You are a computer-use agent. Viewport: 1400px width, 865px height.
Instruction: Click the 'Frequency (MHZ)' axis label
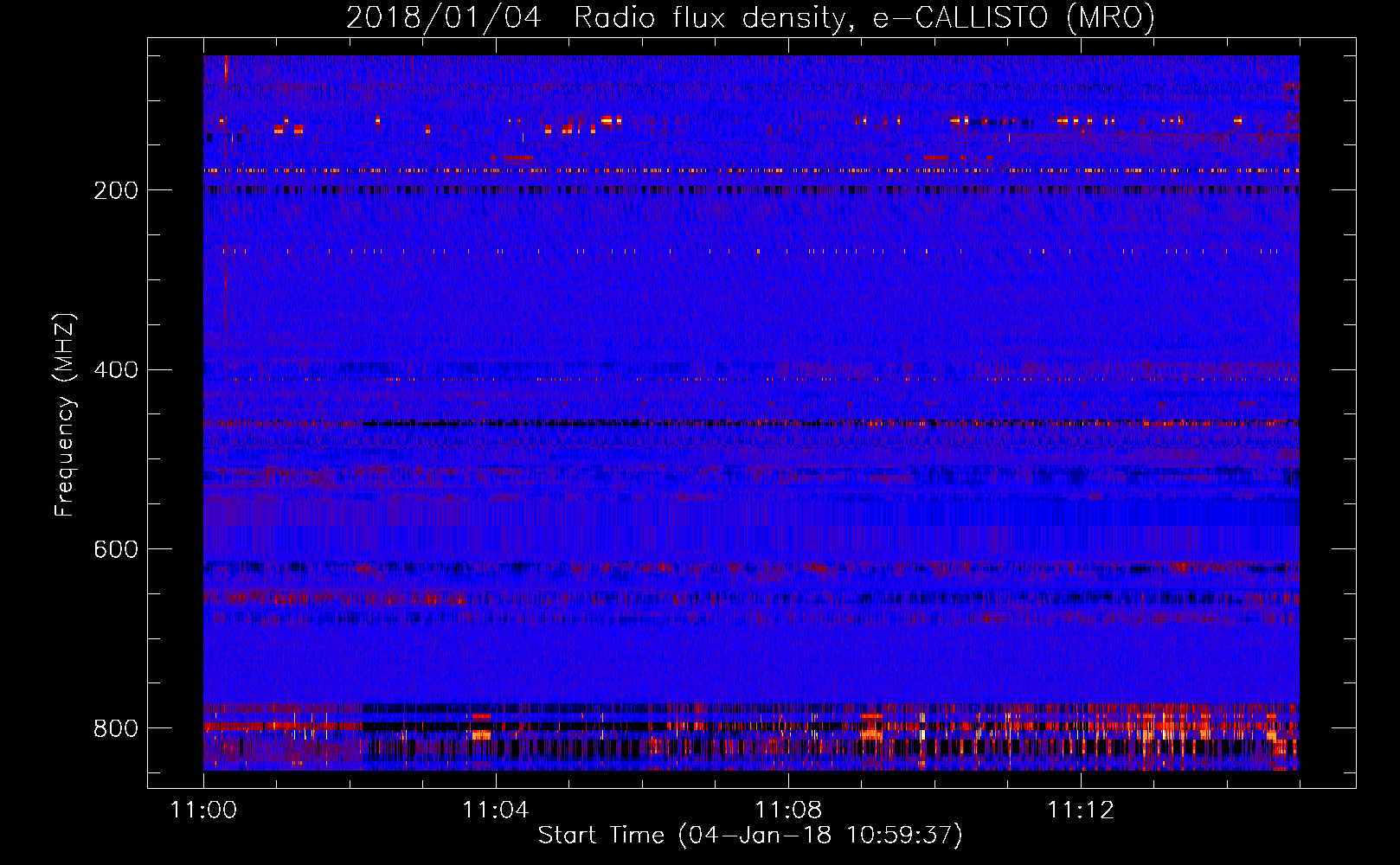(x=65, y=414)
